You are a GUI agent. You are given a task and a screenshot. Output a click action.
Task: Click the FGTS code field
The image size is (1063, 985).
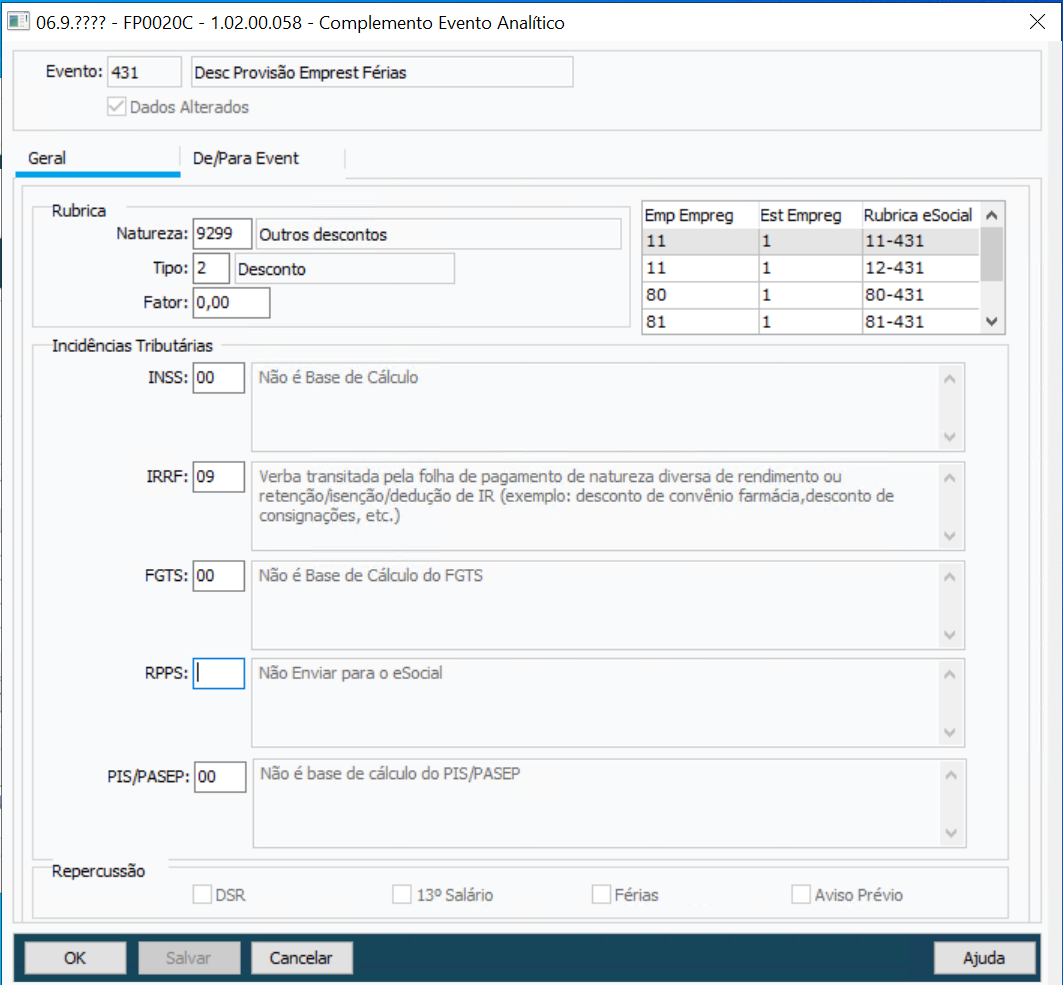click(218, 576)
